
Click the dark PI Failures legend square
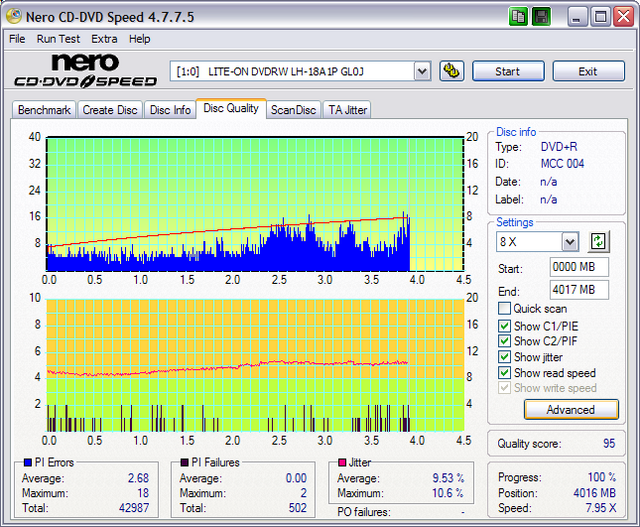point(184,463)
